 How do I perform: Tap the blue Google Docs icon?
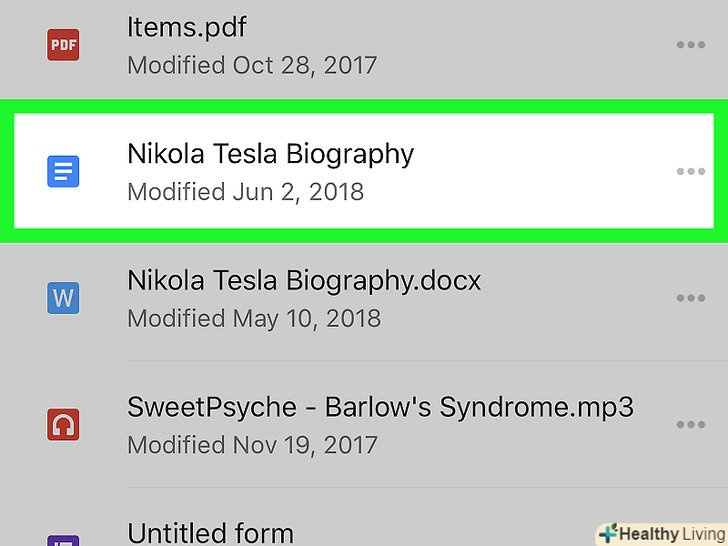pyautogui.click(x=64, y=172)
